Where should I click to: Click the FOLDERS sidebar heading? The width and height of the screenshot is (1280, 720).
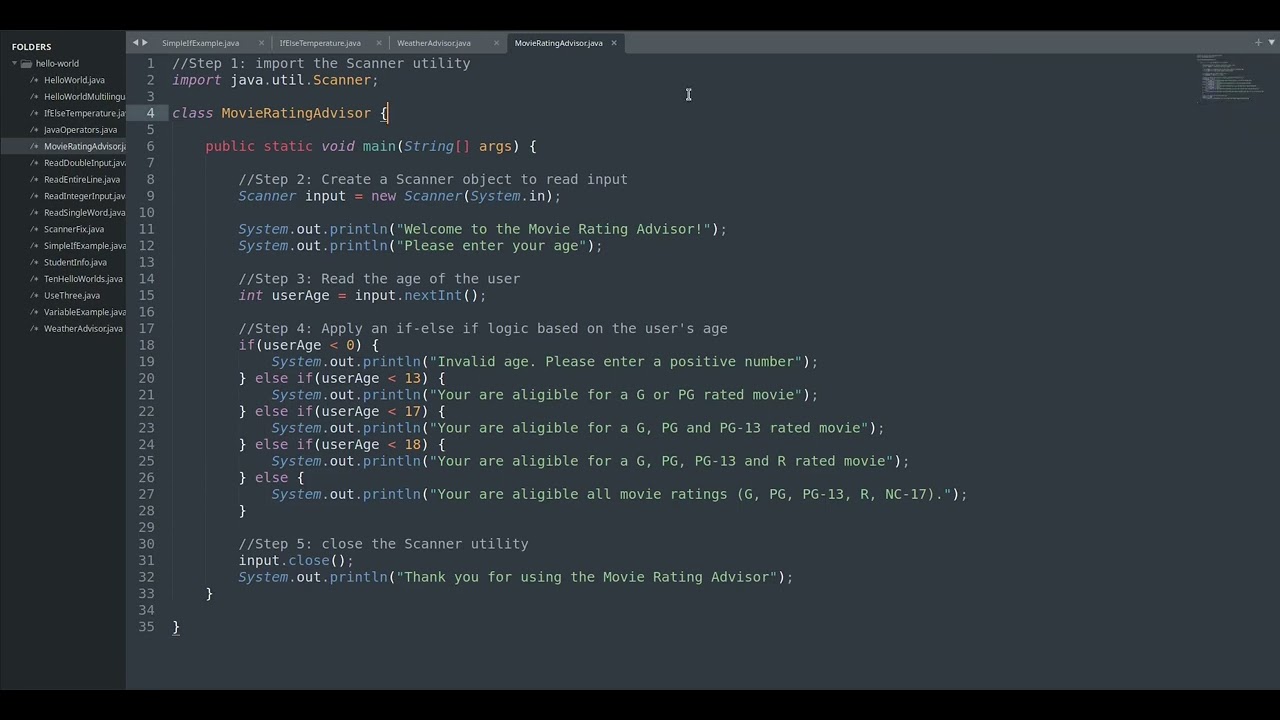tap(31, 47)
